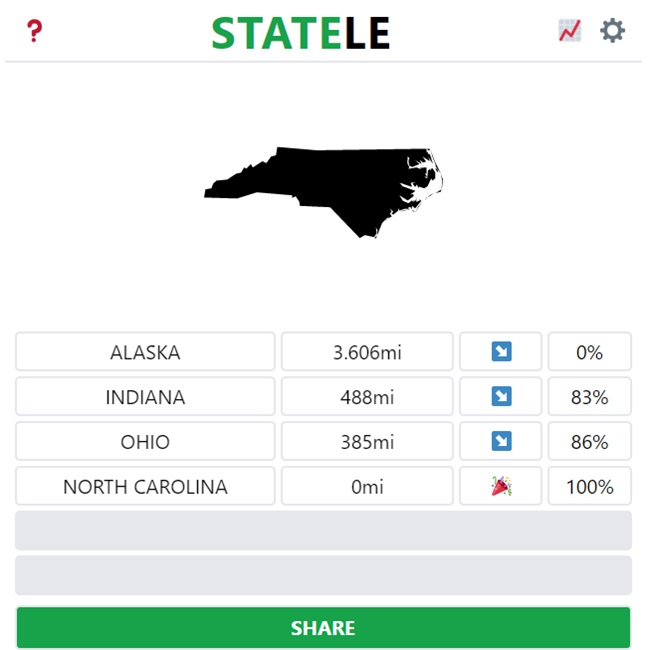Open the help question mark icon
This screenshot has height=650, width=650.
[35, 31]
